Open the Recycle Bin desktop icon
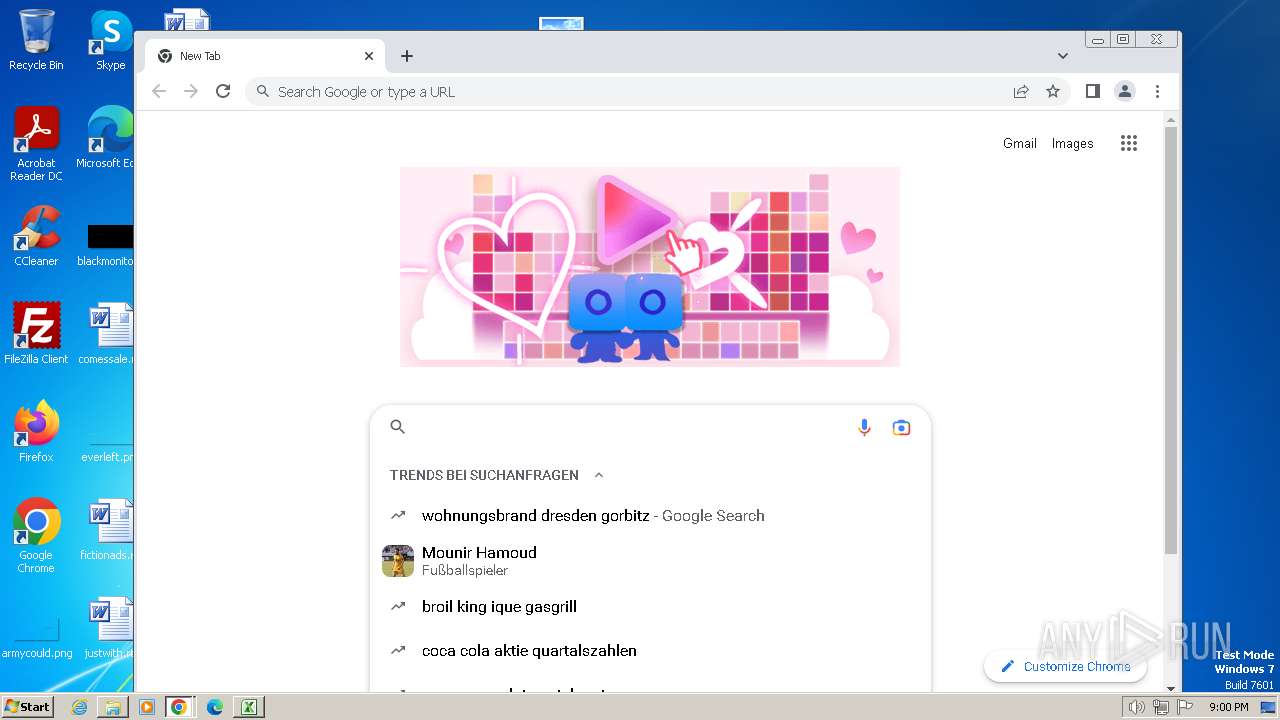 click(36, 40)
